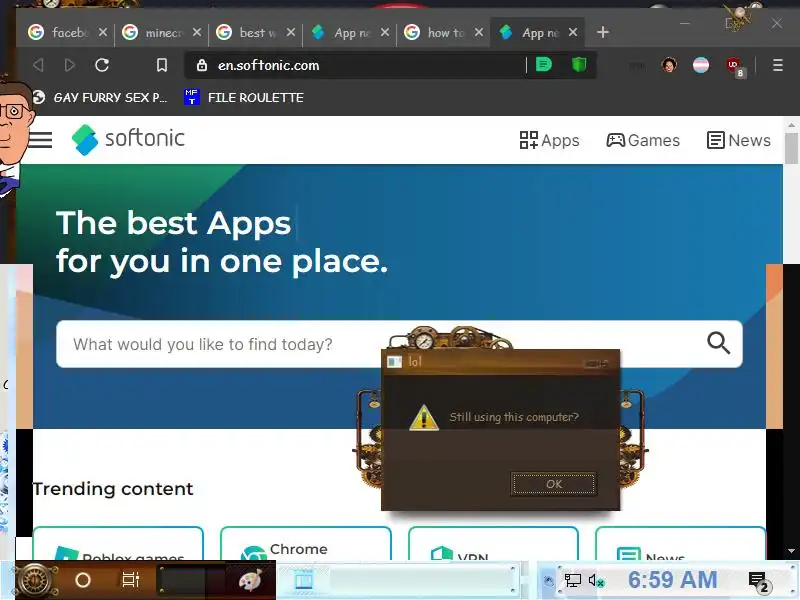Open Softonic hamburger side menu
Image resolution: width=800 pixels, height=600 pixels.
pos(40,140)
